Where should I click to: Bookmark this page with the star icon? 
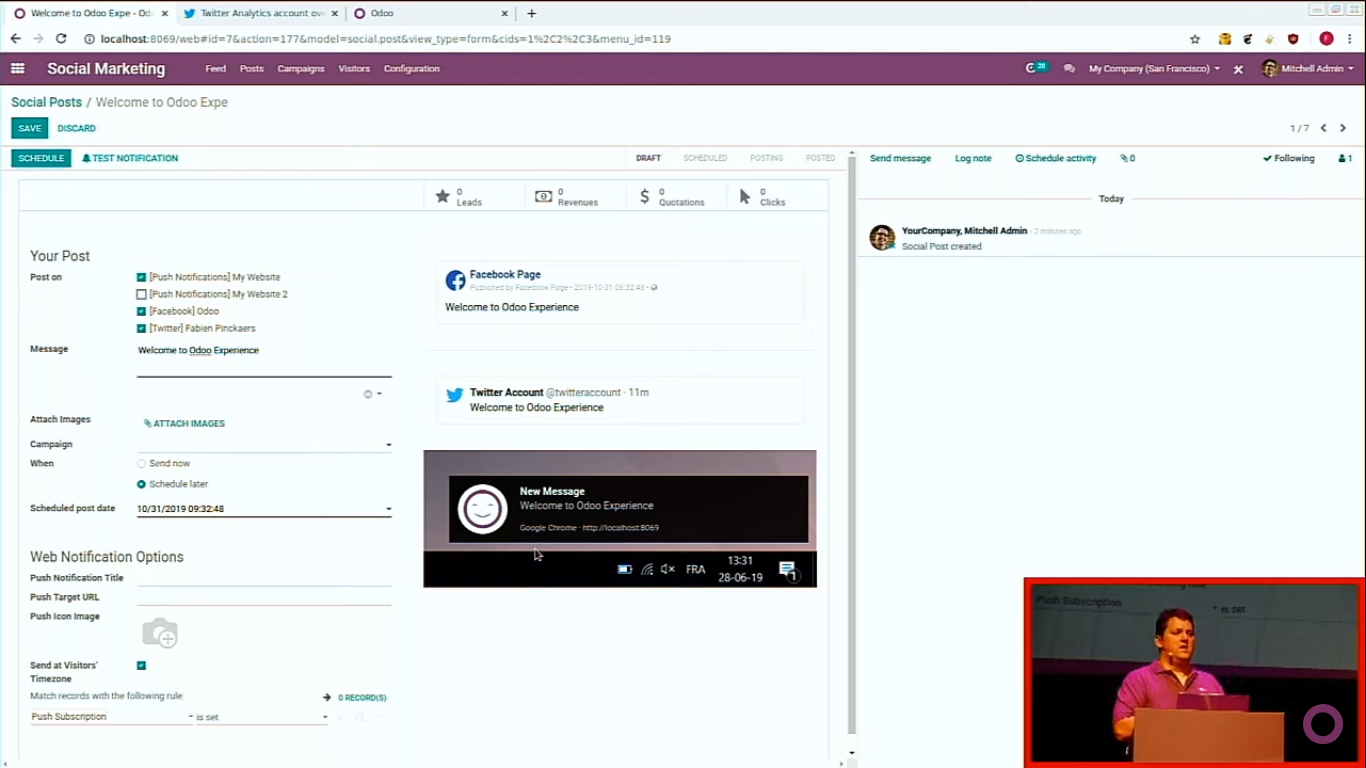pos(1195,39)
